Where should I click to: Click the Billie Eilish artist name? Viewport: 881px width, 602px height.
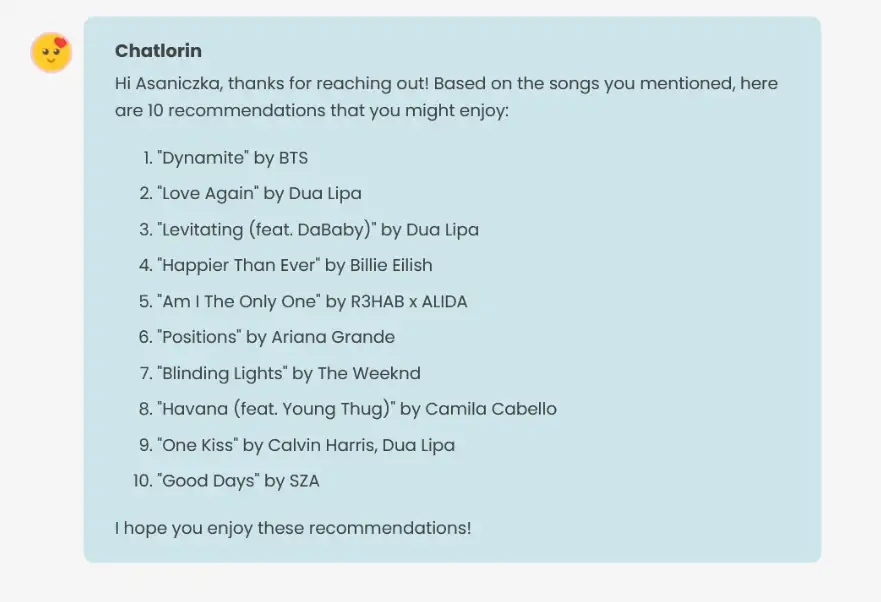(391, 265)
